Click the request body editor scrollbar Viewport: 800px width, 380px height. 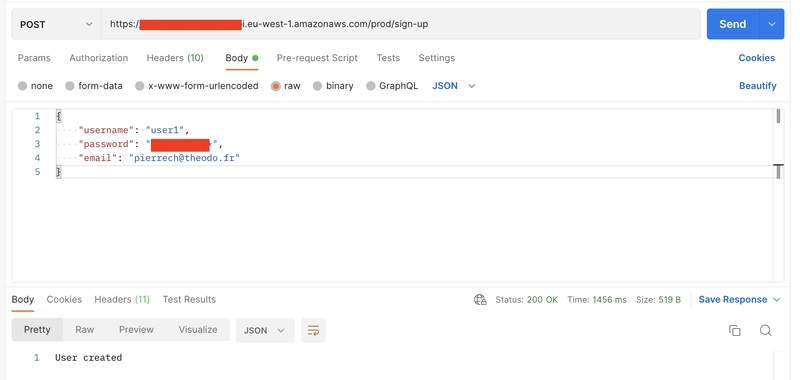pyautogui.click(x=778, y=194)
